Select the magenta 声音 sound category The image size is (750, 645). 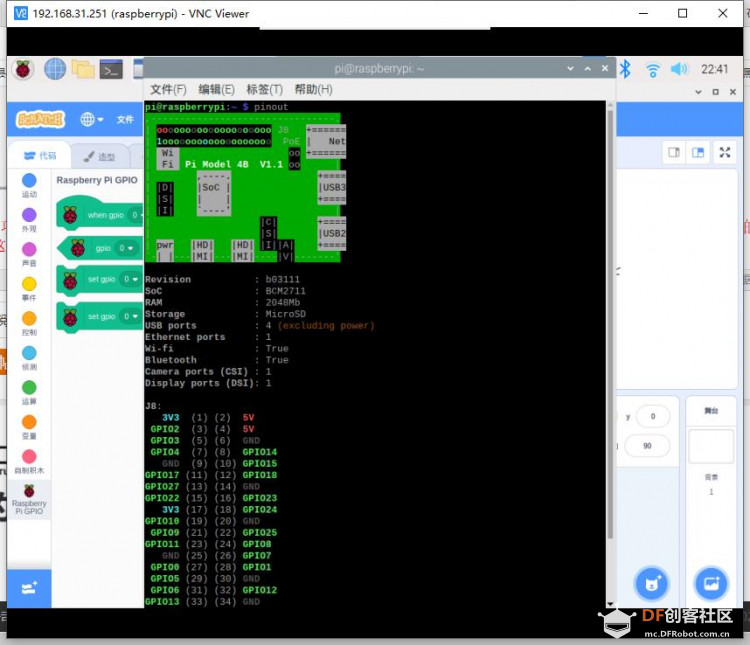tap(29, 254)
